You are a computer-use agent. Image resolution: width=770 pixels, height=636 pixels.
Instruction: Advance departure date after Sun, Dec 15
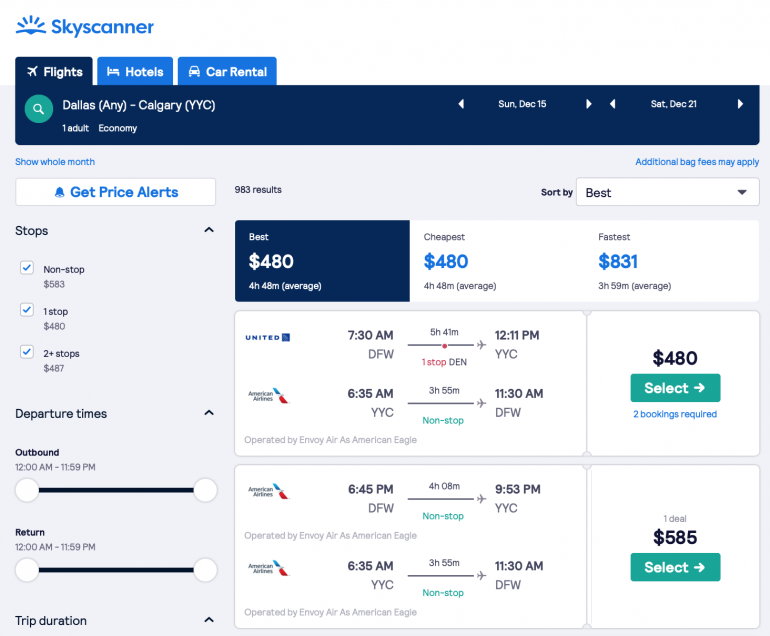589,104
